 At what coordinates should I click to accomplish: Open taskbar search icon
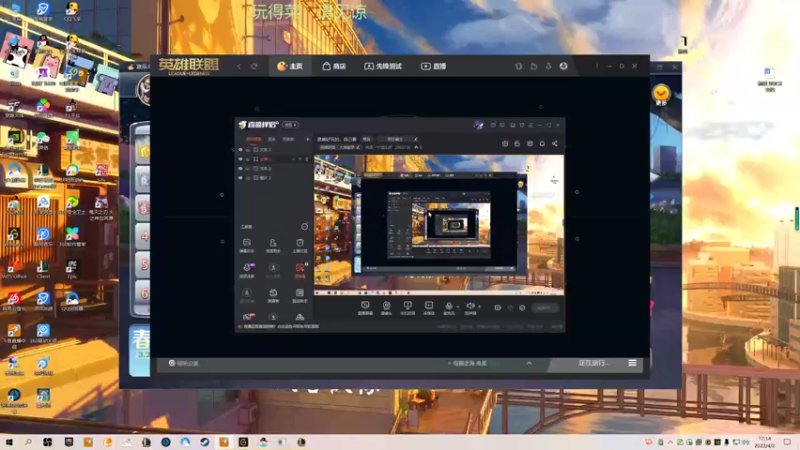click(28, 442)
